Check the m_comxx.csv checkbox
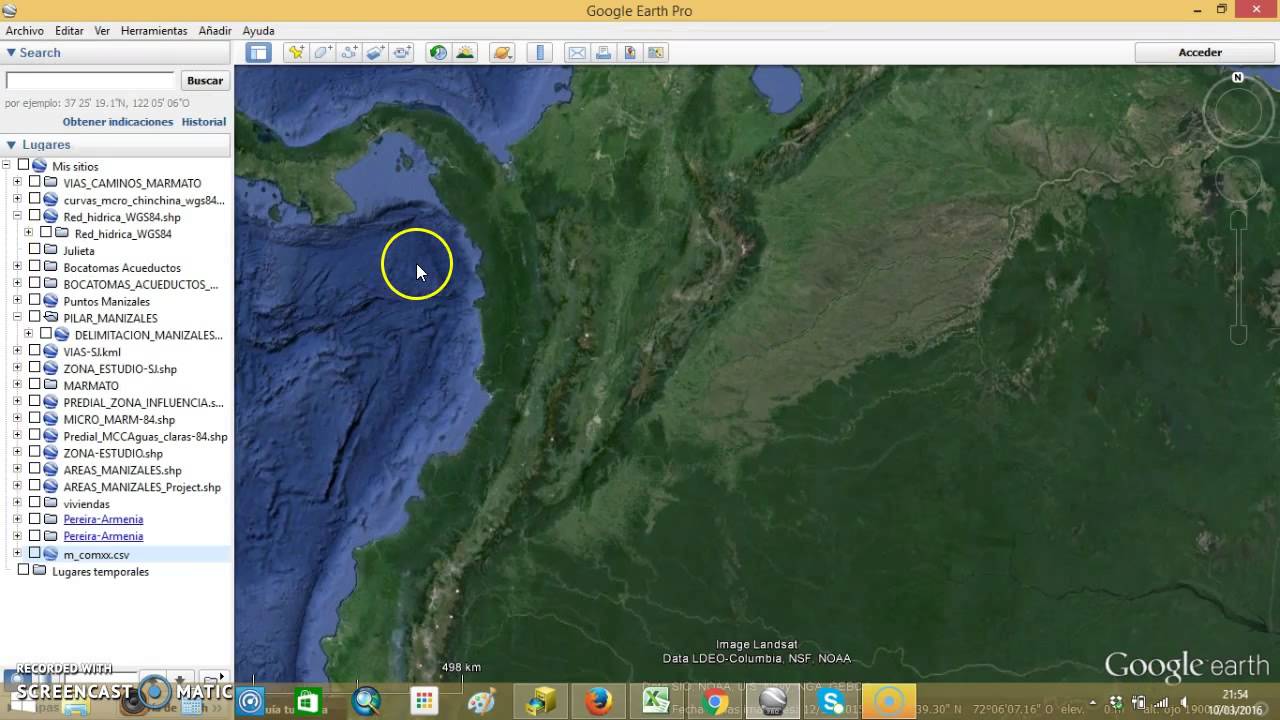The image size is (1280, 720). click(35, 553)
